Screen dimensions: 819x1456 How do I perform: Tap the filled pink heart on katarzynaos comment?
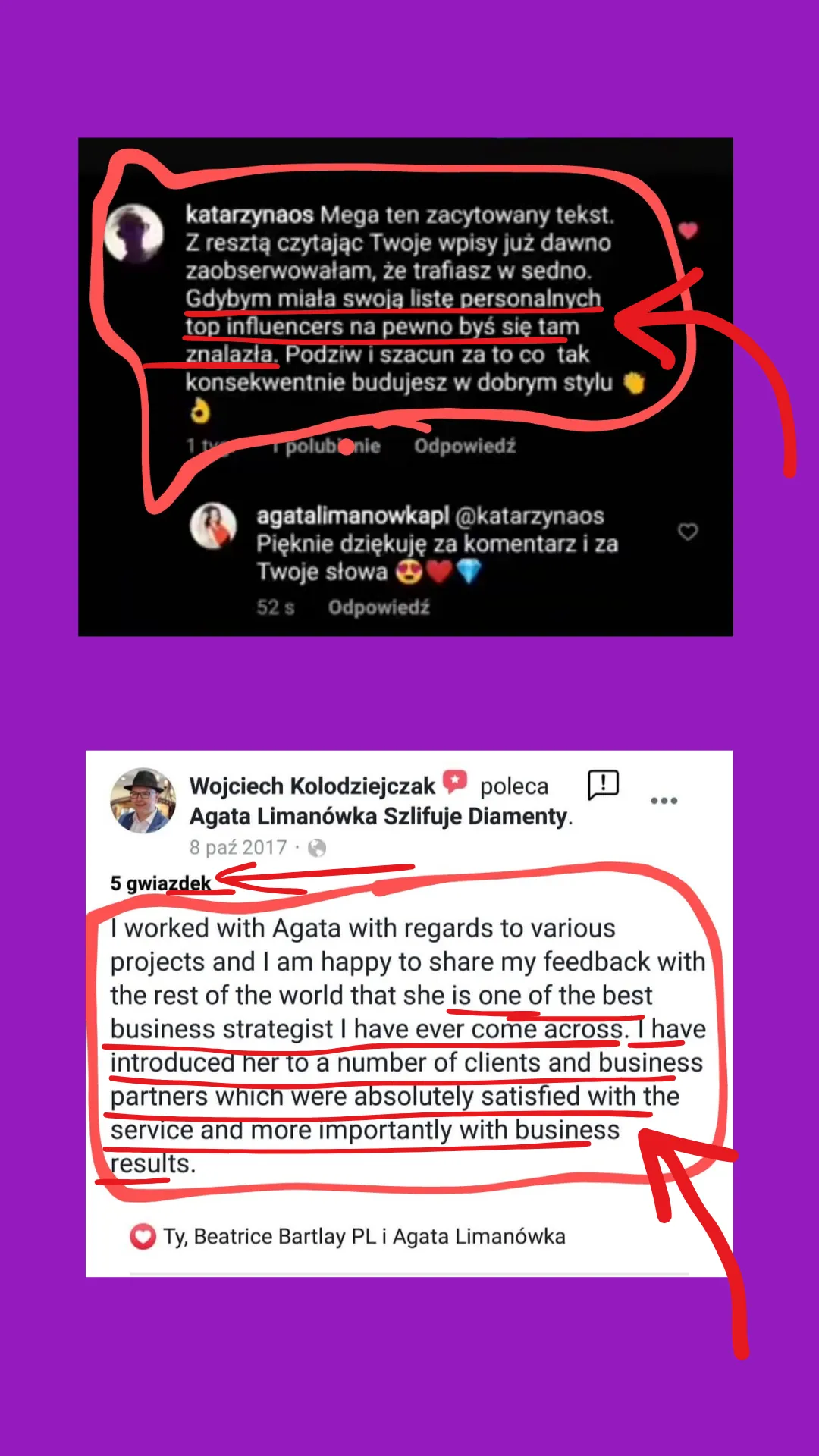(688, 231)
